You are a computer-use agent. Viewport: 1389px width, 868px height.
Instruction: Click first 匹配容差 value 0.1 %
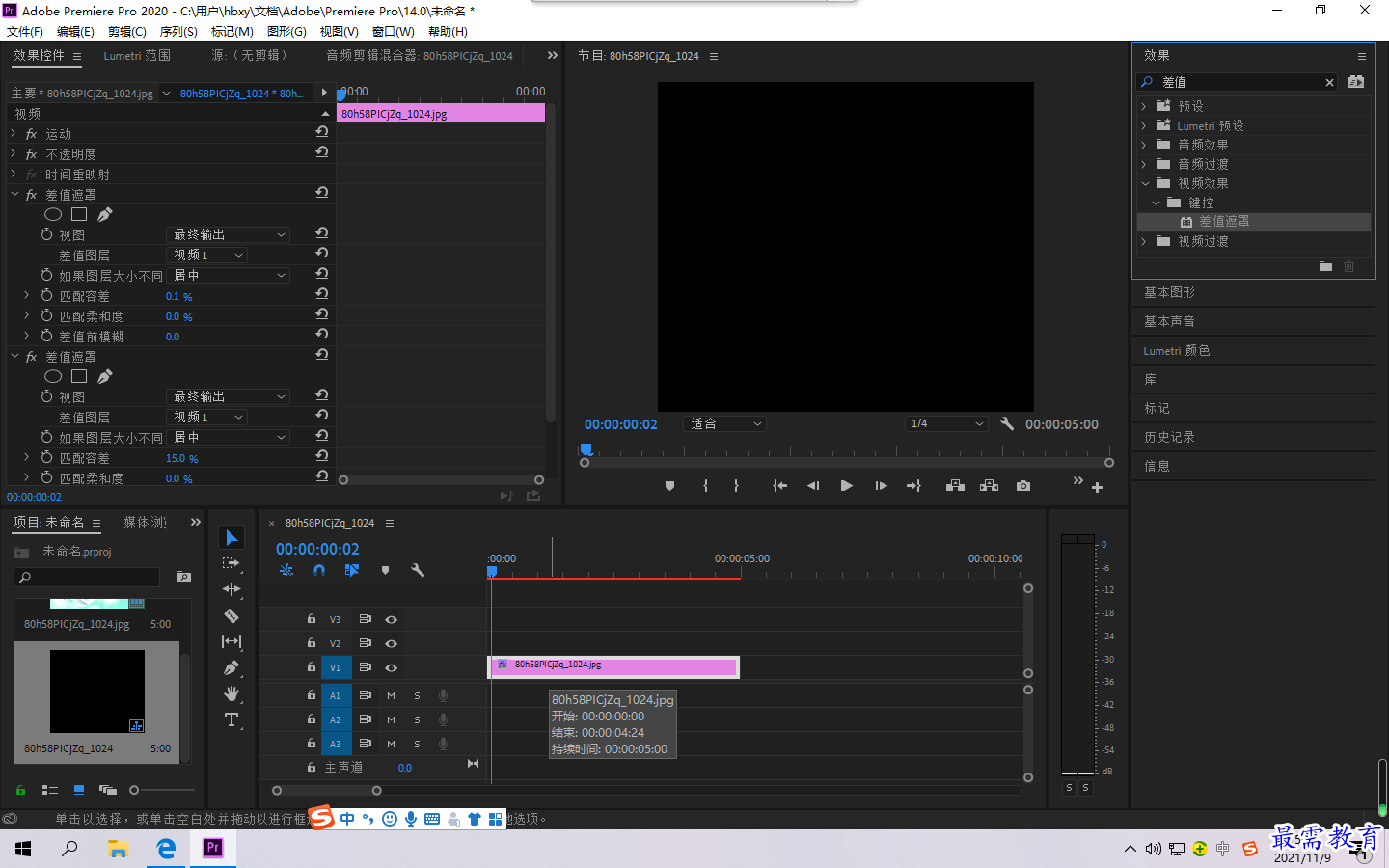(x=179, y=296)
